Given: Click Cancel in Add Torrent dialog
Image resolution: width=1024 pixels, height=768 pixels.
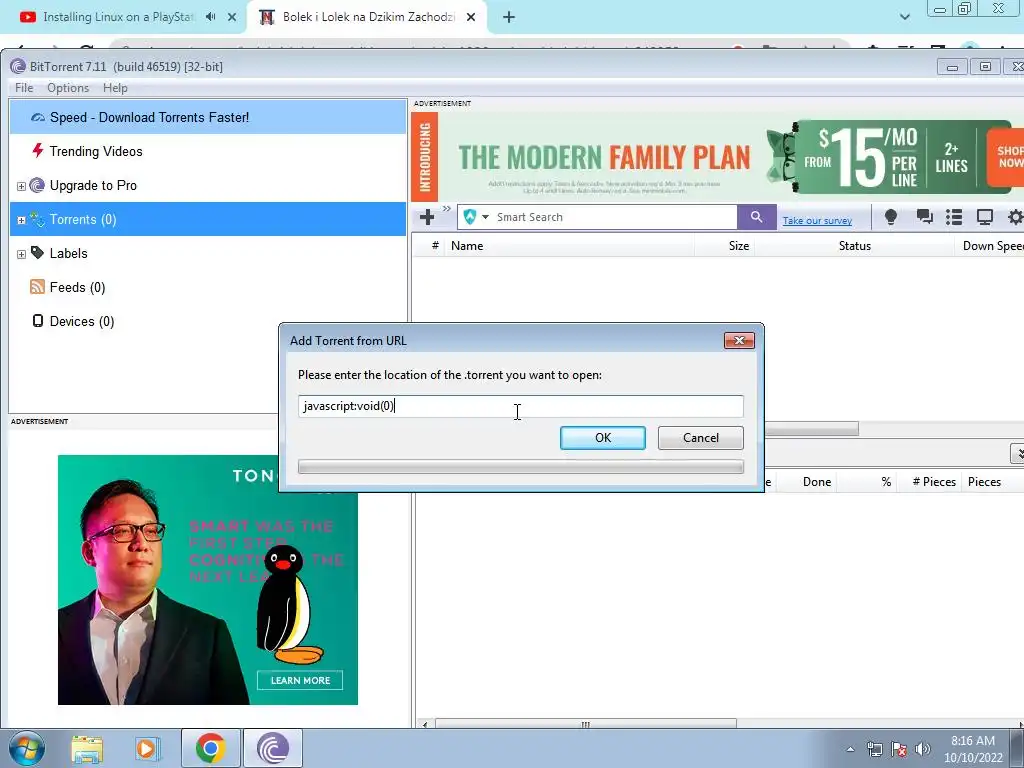Looking at the screenshot, I should tap(701, 438).
